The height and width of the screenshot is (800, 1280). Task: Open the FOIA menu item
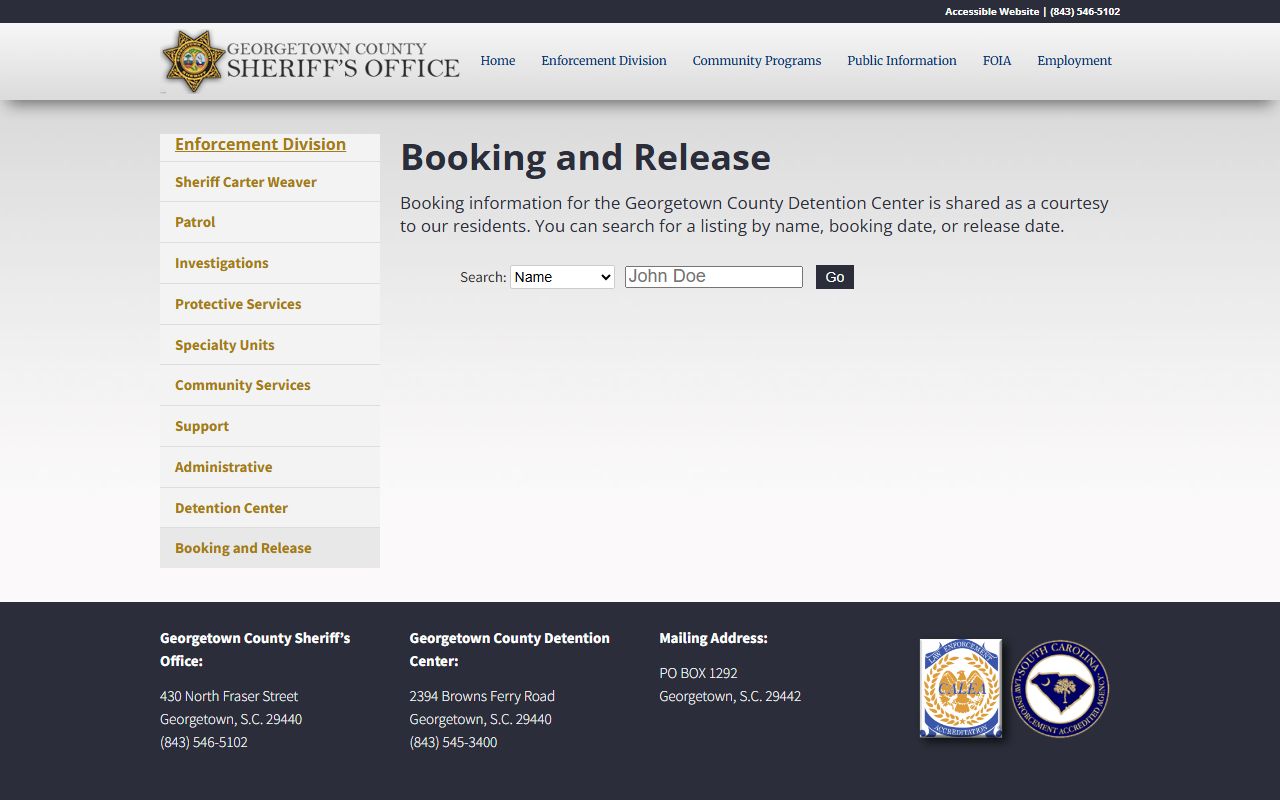coord(997,61)
